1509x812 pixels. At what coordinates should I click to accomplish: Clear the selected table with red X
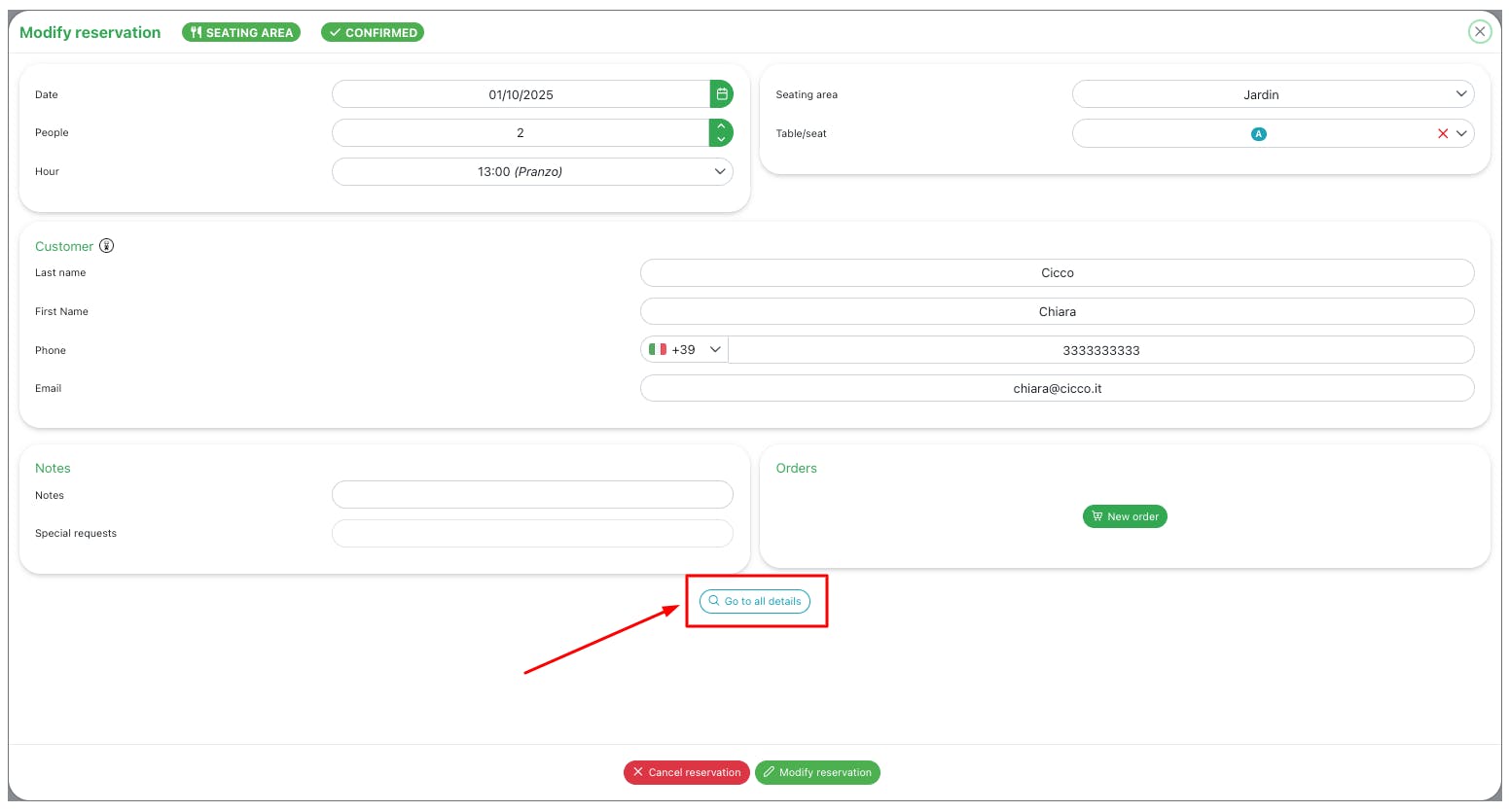(1443, 134)
